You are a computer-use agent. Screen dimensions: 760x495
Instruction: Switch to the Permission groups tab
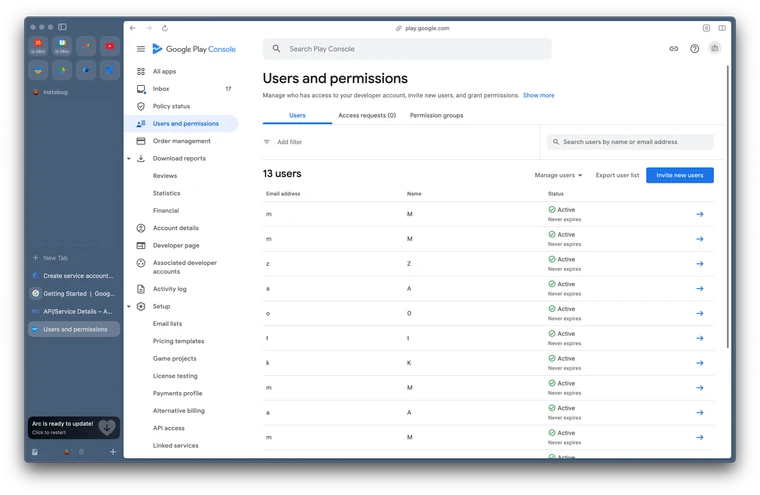(436, 115)
